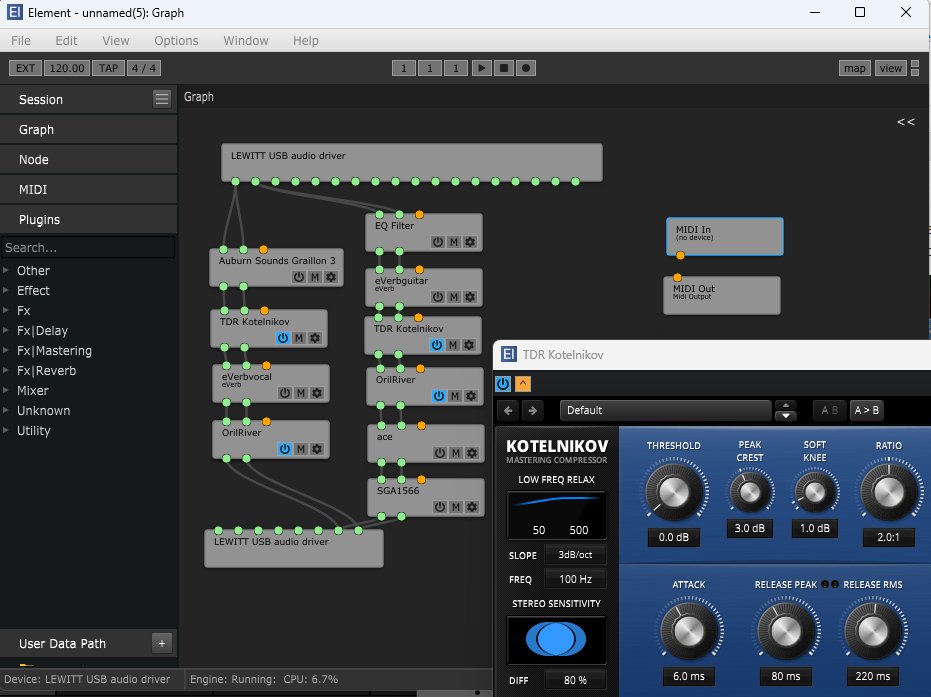The image size is (931, 697).
Task: Add a User Data Path with plus button
Action: [x=162, y=643]
